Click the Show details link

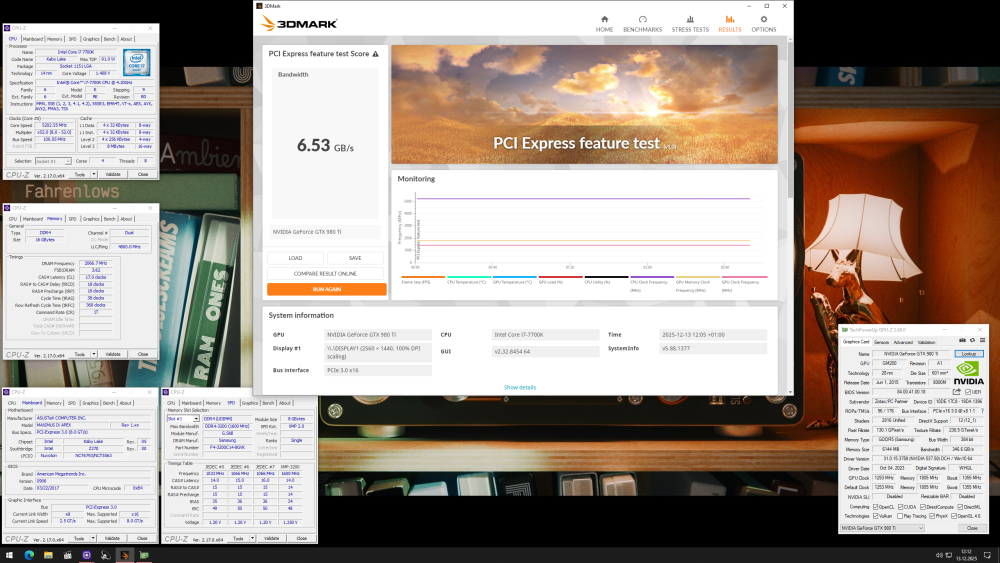[520, 388]
